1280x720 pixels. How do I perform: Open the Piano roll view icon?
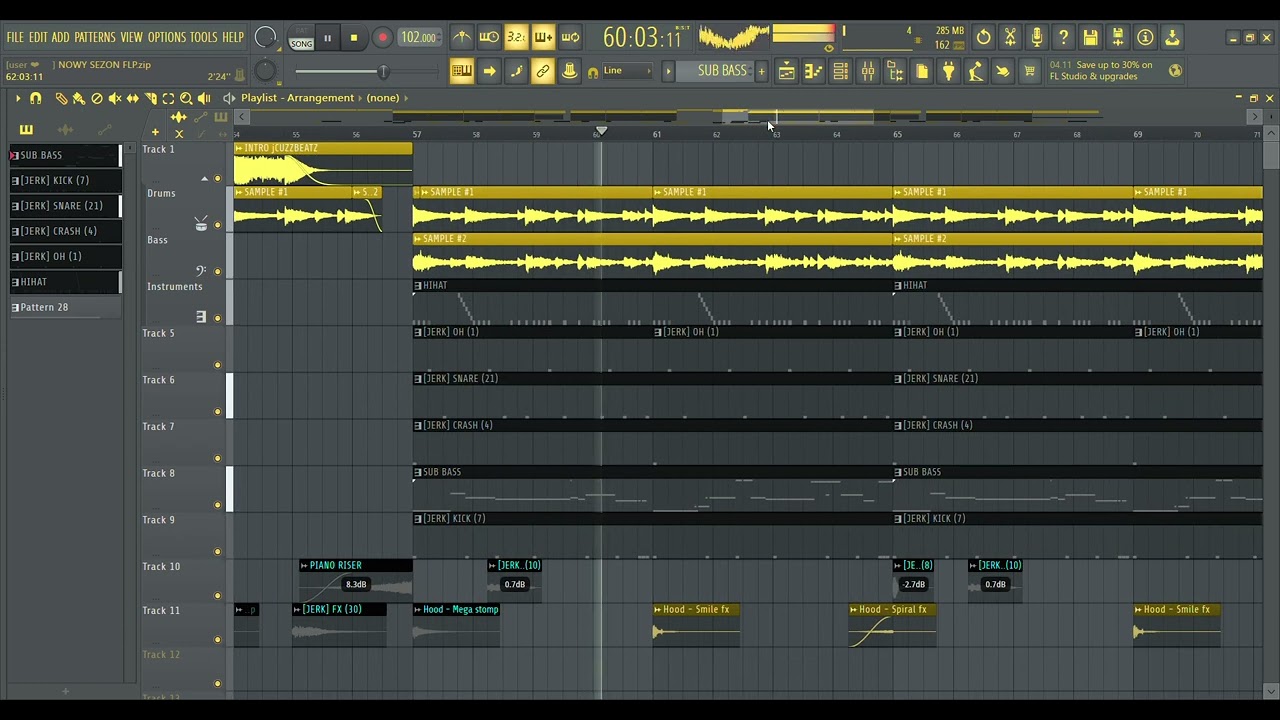(813, 71)
